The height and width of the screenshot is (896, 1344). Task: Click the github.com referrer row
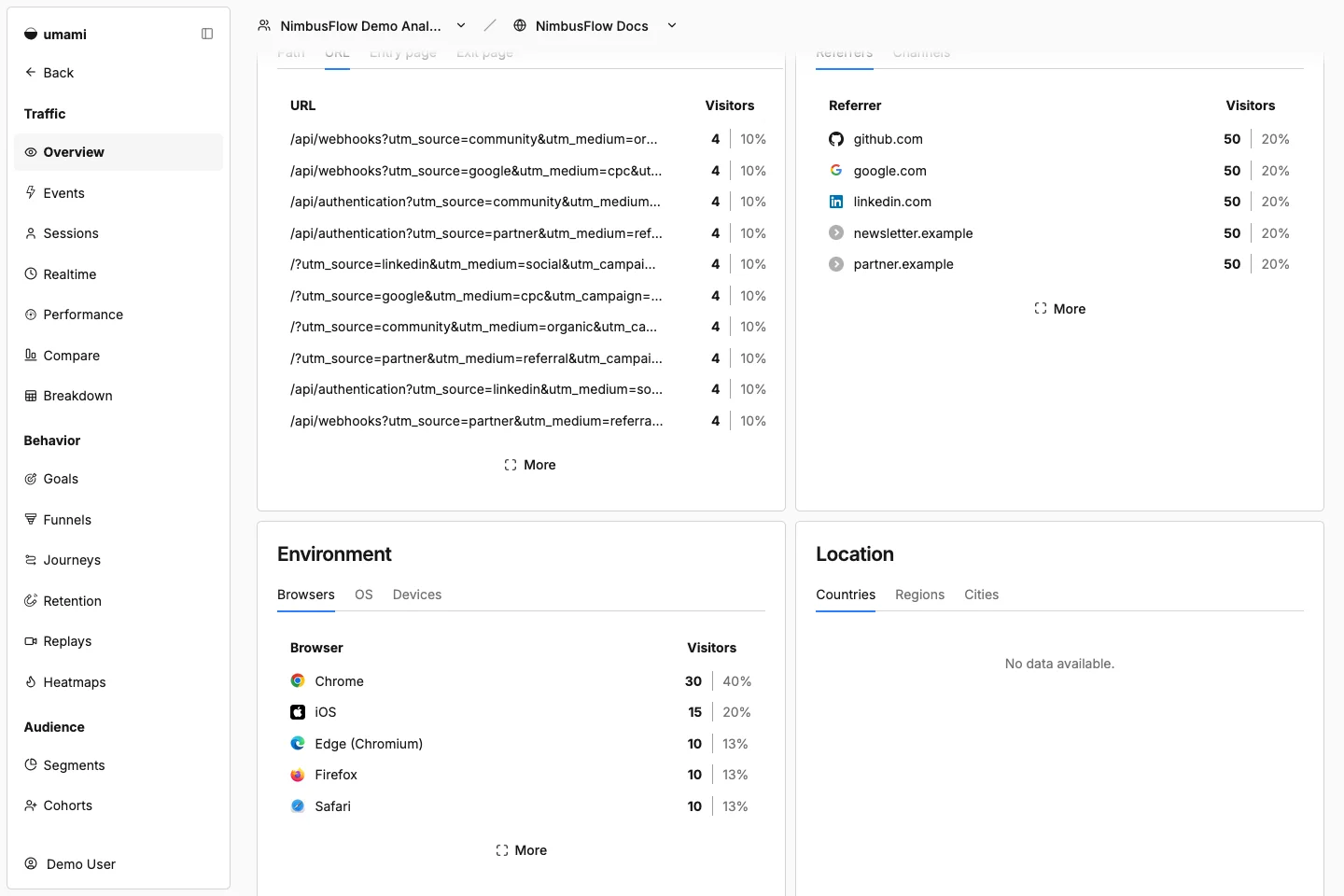click(1059, 139)
